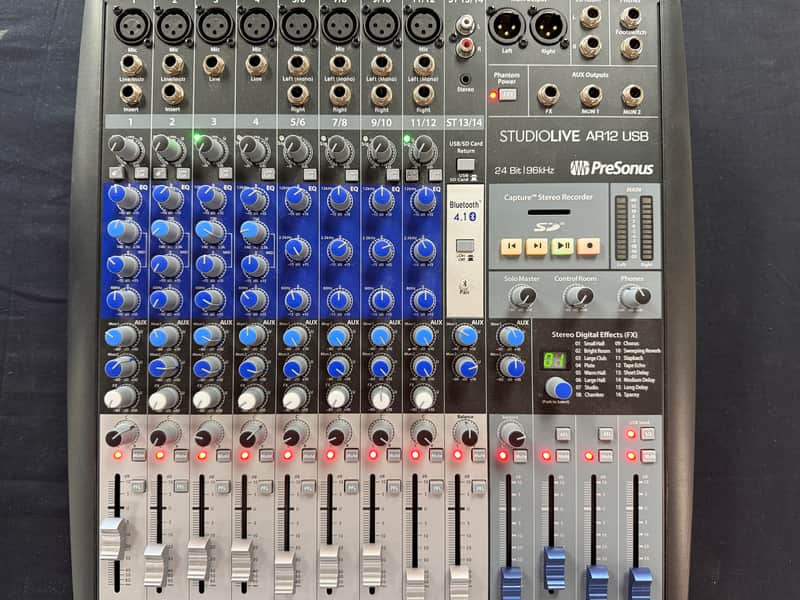Turn channel 4 low EQ knob
The height and width of the screenshot is (600, 800).
(x=253, y=299)
